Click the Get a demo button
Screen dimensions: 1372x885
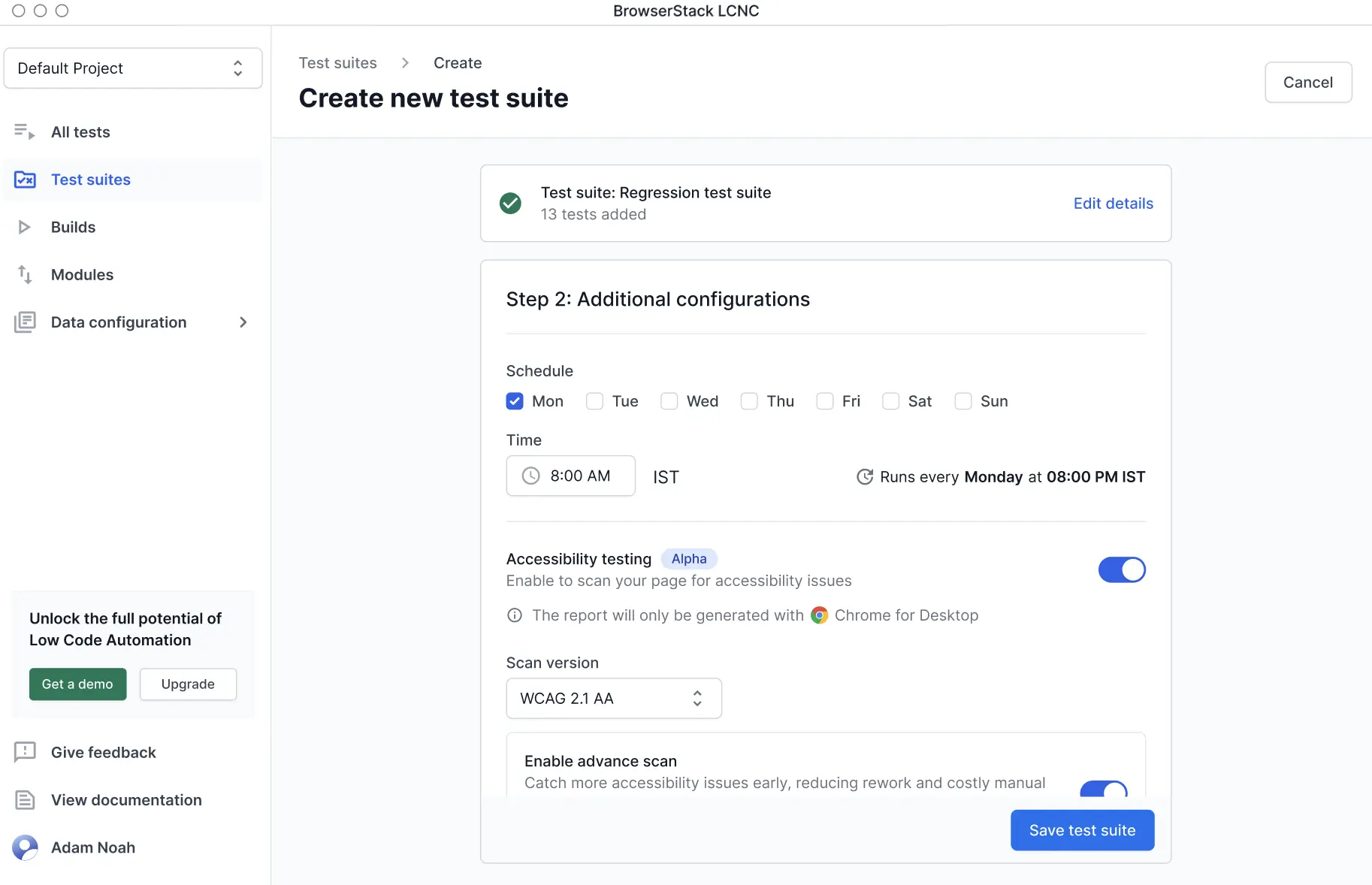(x=77, y=684)
